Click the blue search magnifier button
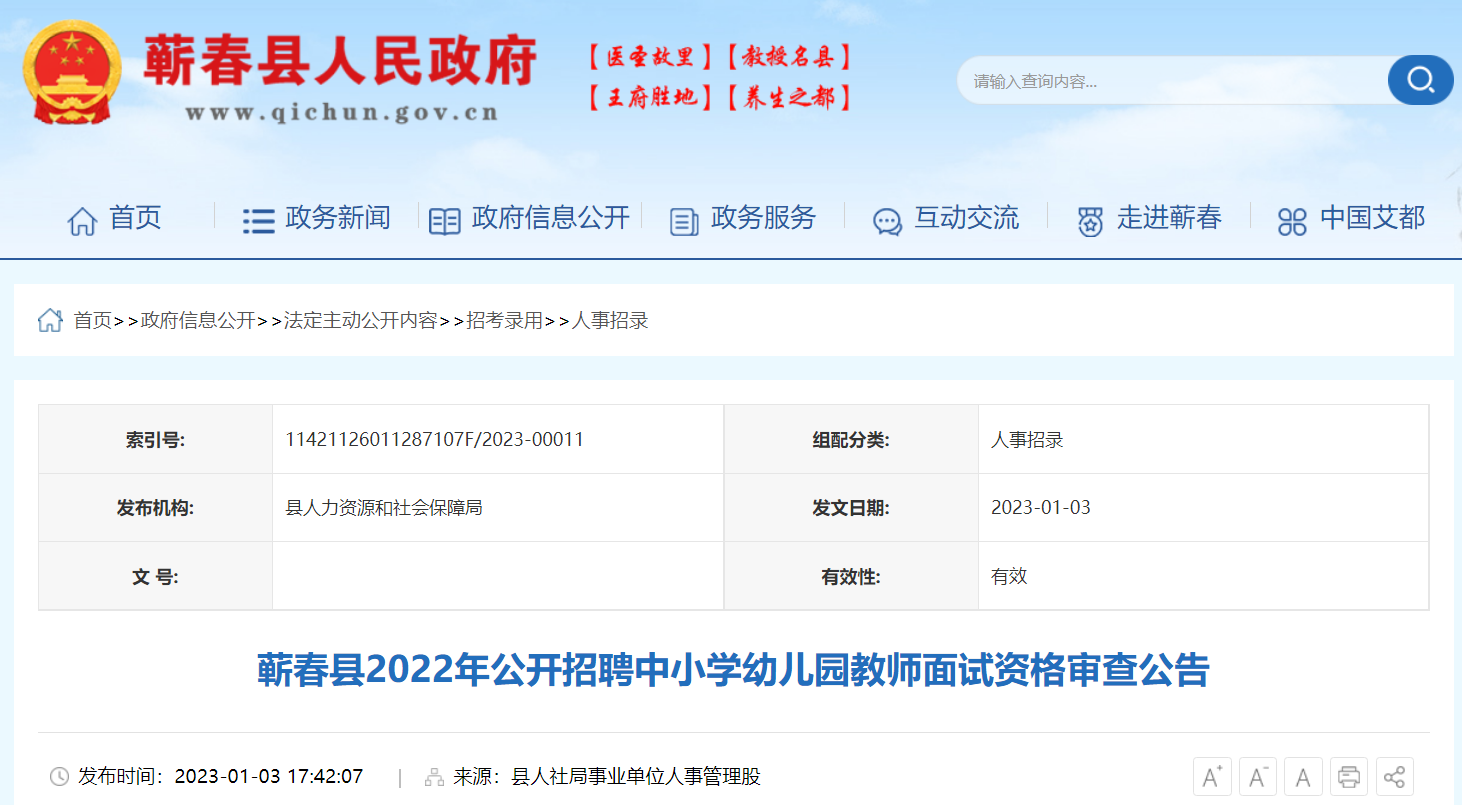This screenshot has width=1462, height=805. click(x=1420, y=80)
